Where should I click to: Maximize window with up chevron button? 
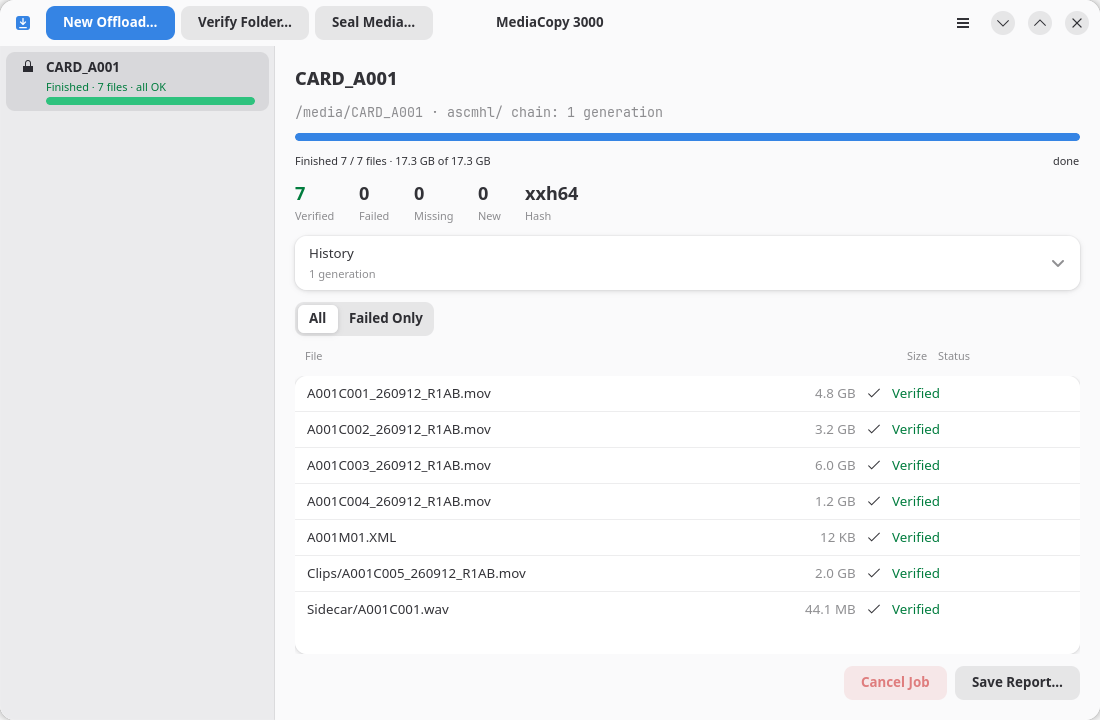tap(1040, 23)
